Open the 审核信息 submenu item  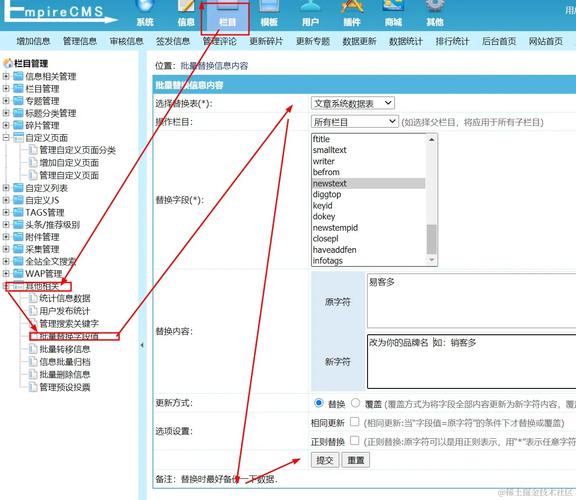(x=126, y=41)
